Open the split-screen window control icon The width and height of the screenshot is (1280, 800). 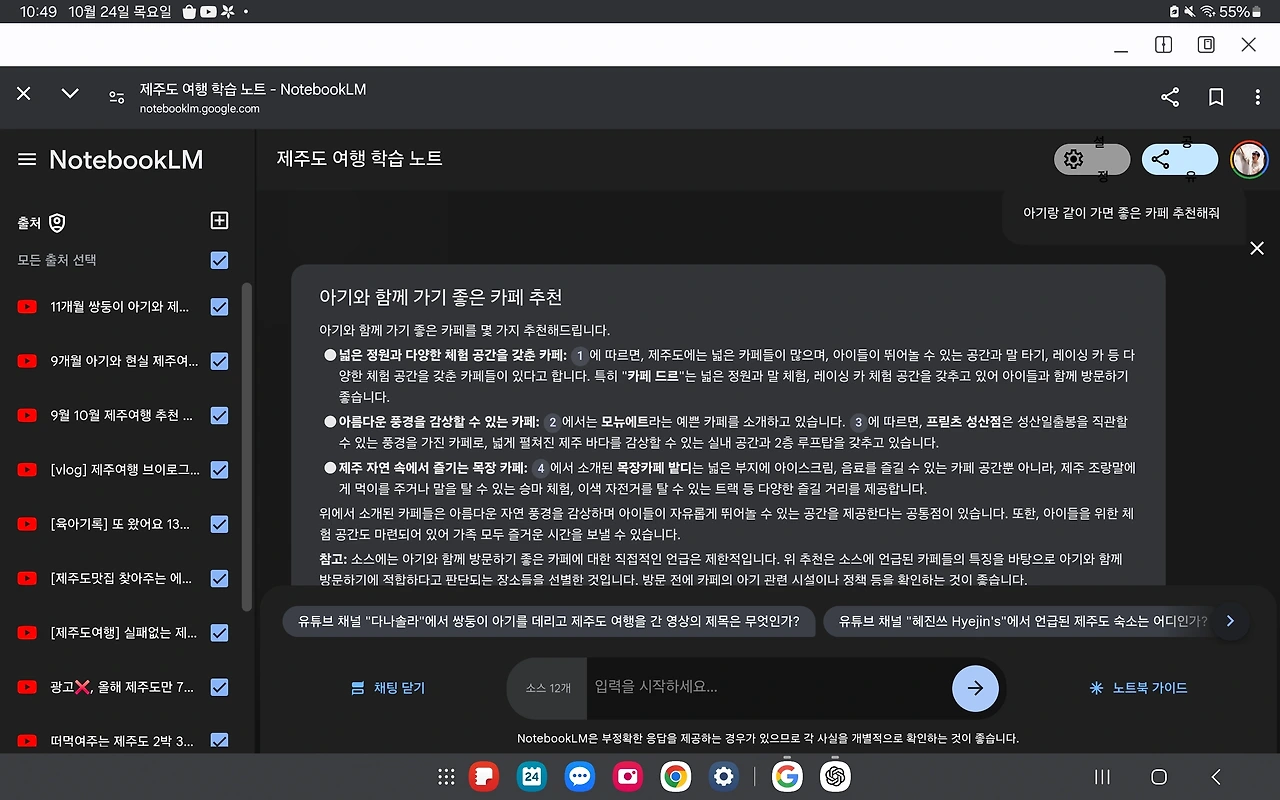click(x=1163, y=45)
